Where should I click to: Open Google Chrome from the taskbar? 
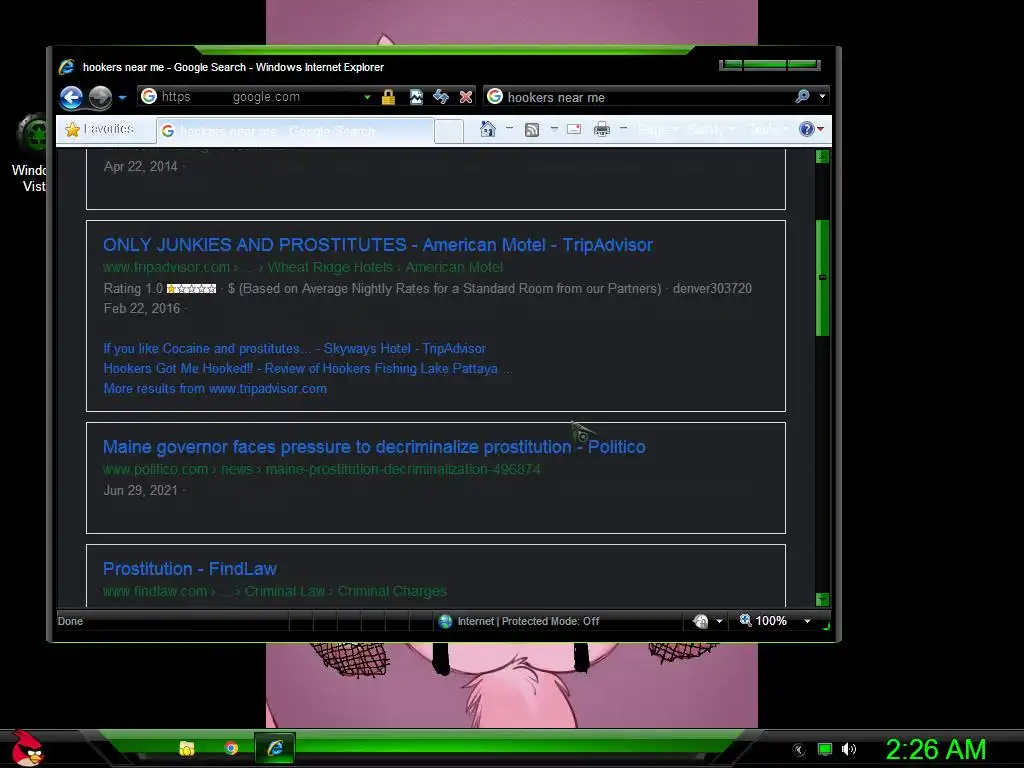231,748
